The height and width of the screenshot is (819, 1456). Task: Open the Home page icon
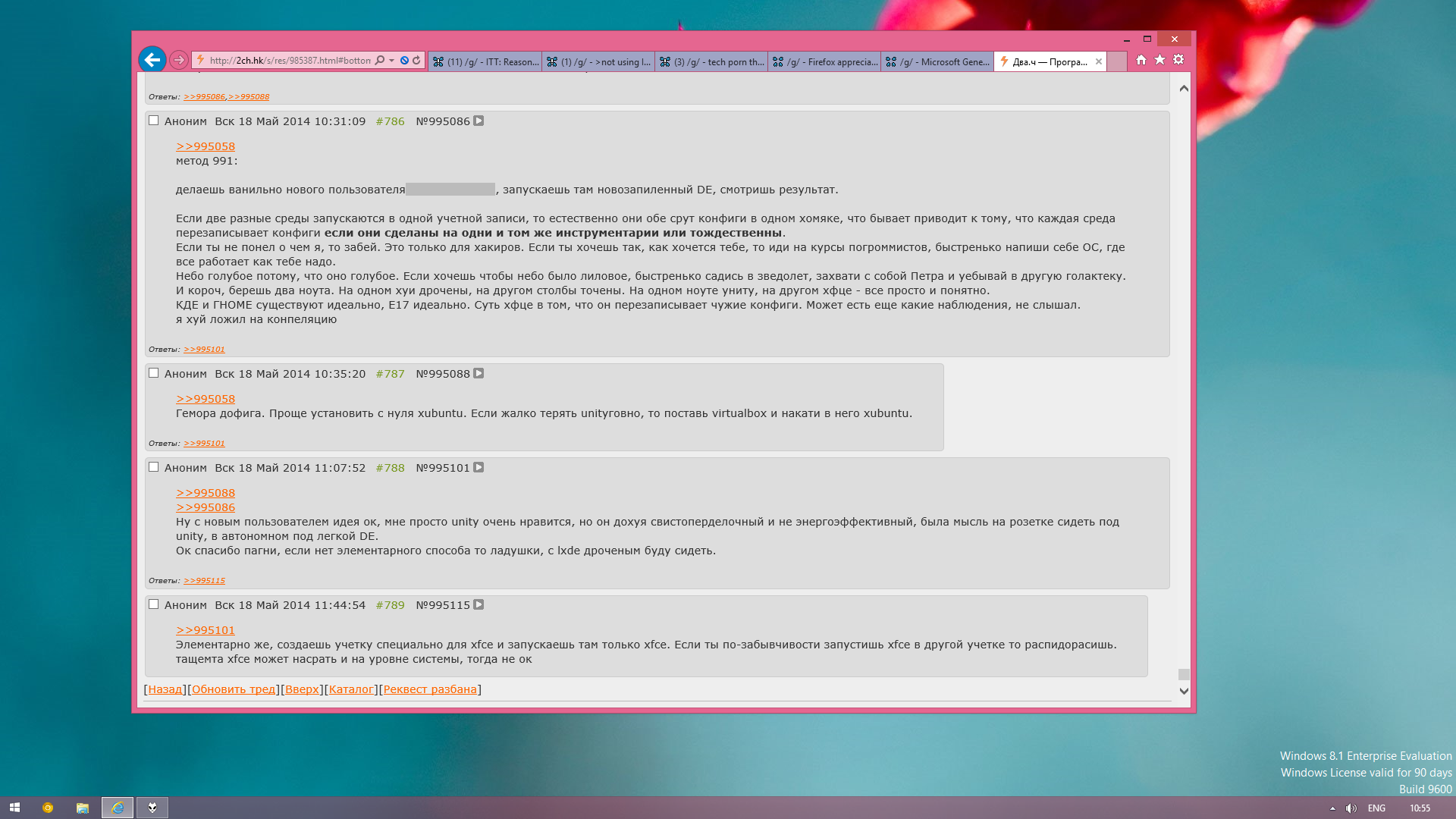coord(1141,60)
